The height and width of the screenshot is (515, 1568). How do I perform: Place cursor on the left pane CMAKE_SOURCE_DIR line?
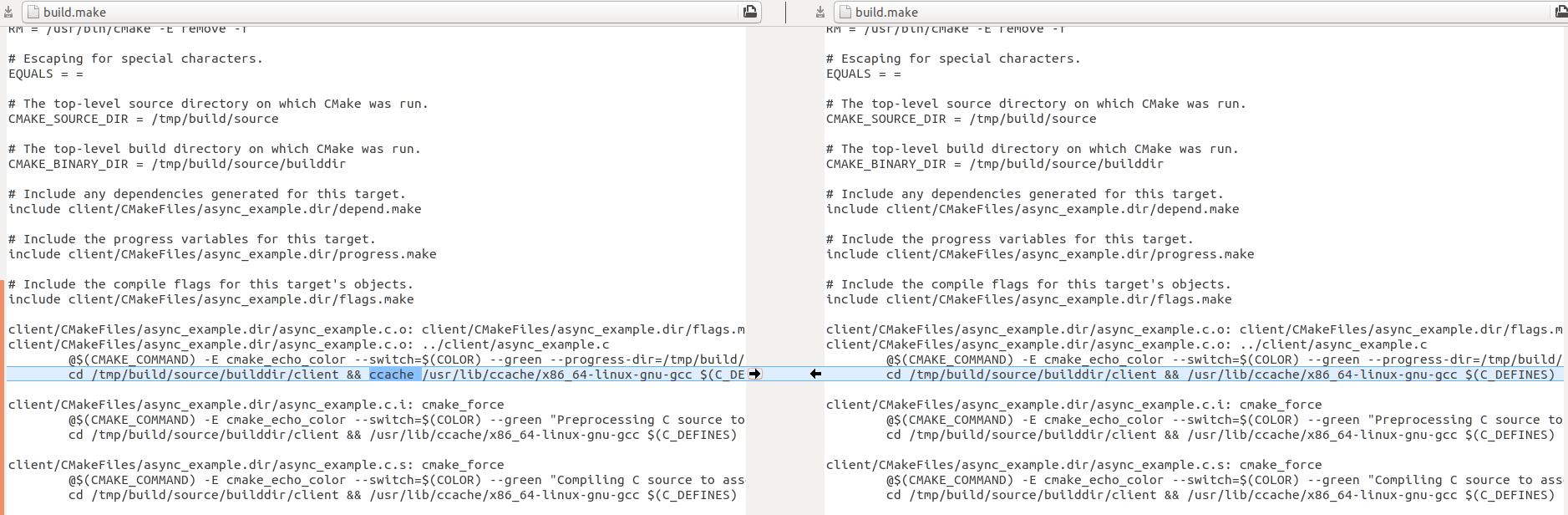[x=143, y=119]
